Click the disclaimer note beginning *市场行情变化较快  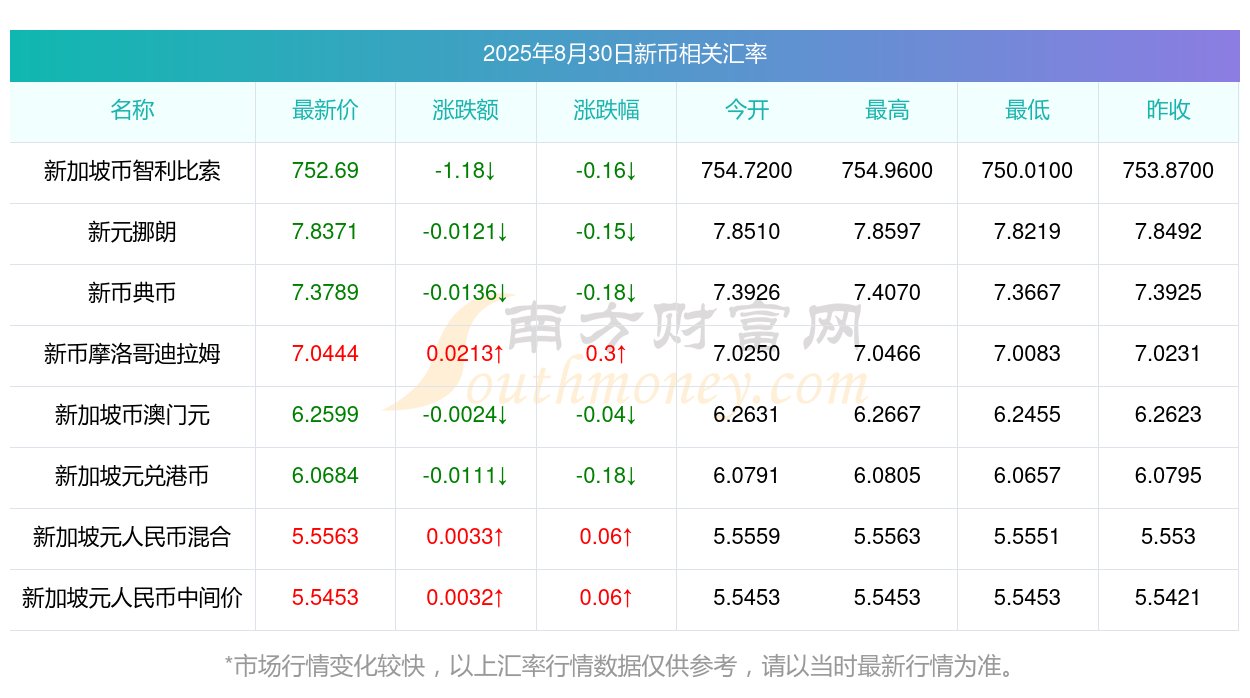tap(625, 666)
